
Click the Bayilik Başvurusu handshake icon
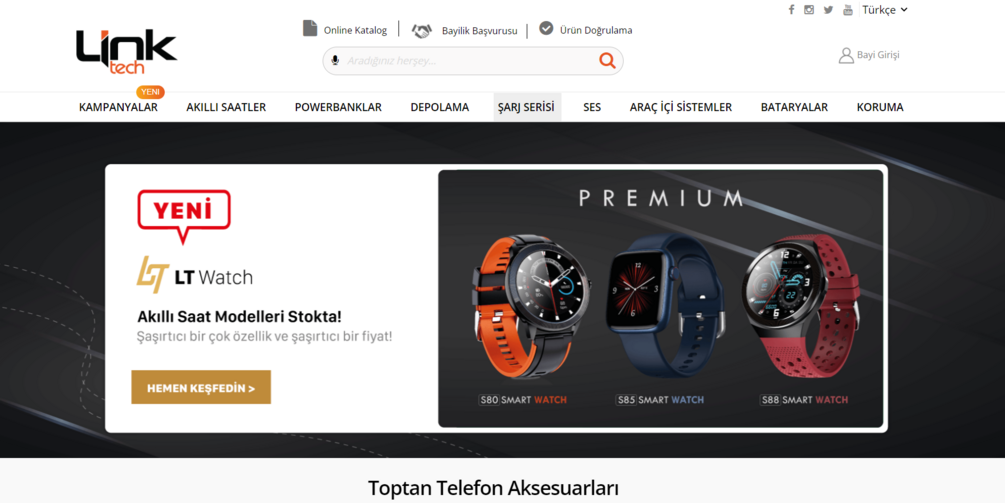pos(422,30)
